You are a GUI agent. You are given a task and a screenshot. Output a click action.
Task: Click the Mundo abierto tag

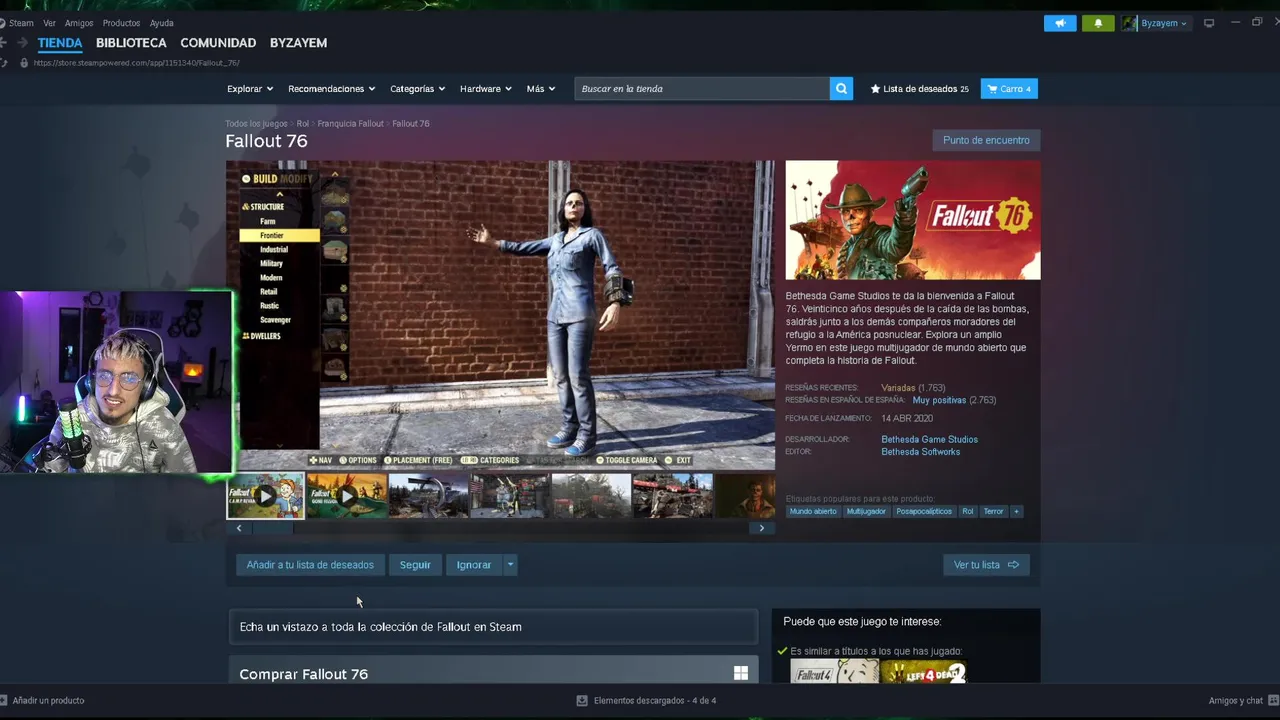[813, 511]
